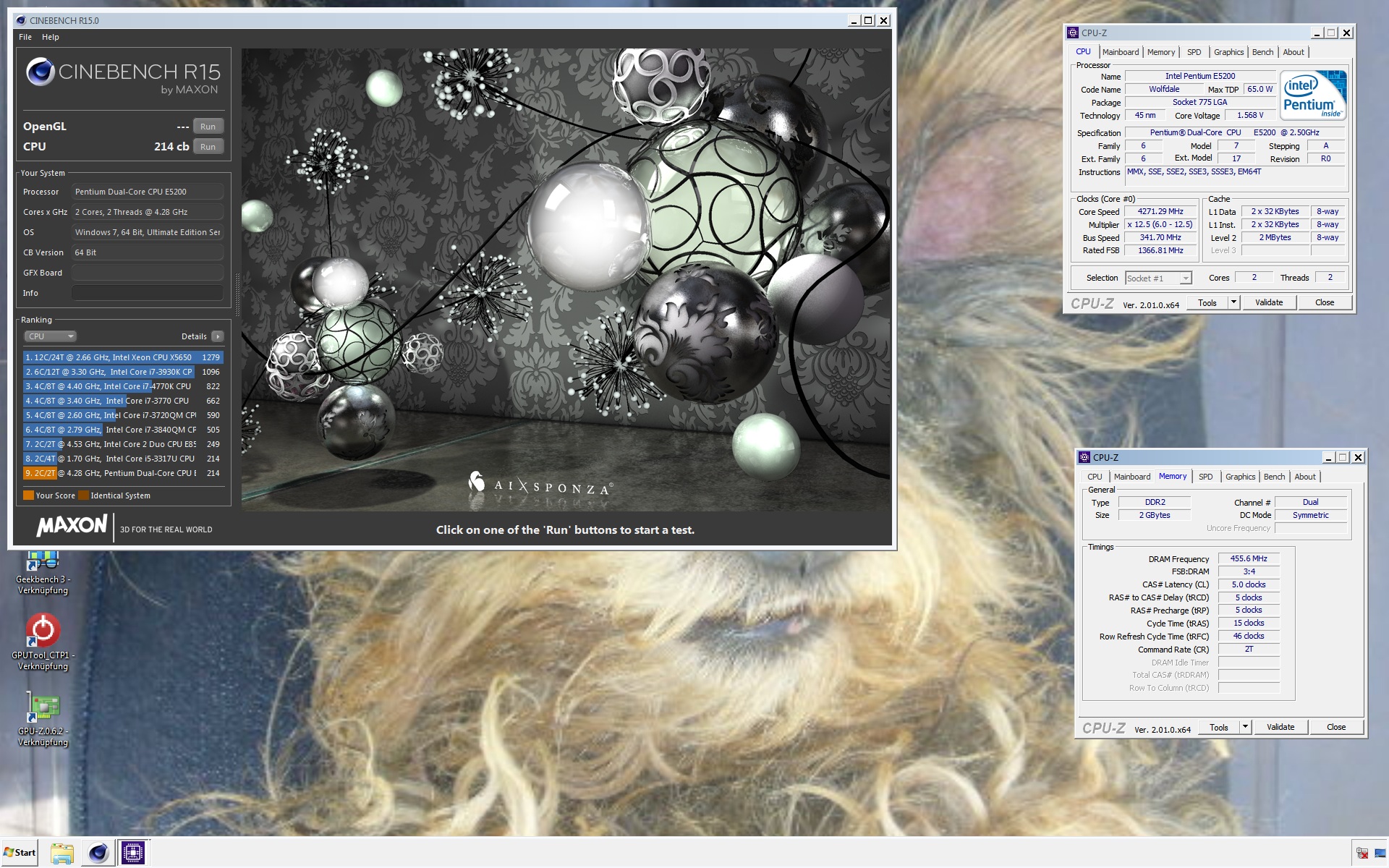Screen dimensions: 1389x868
Task: Click the Multiplier value x 12.5
Action: point(1160,225)
